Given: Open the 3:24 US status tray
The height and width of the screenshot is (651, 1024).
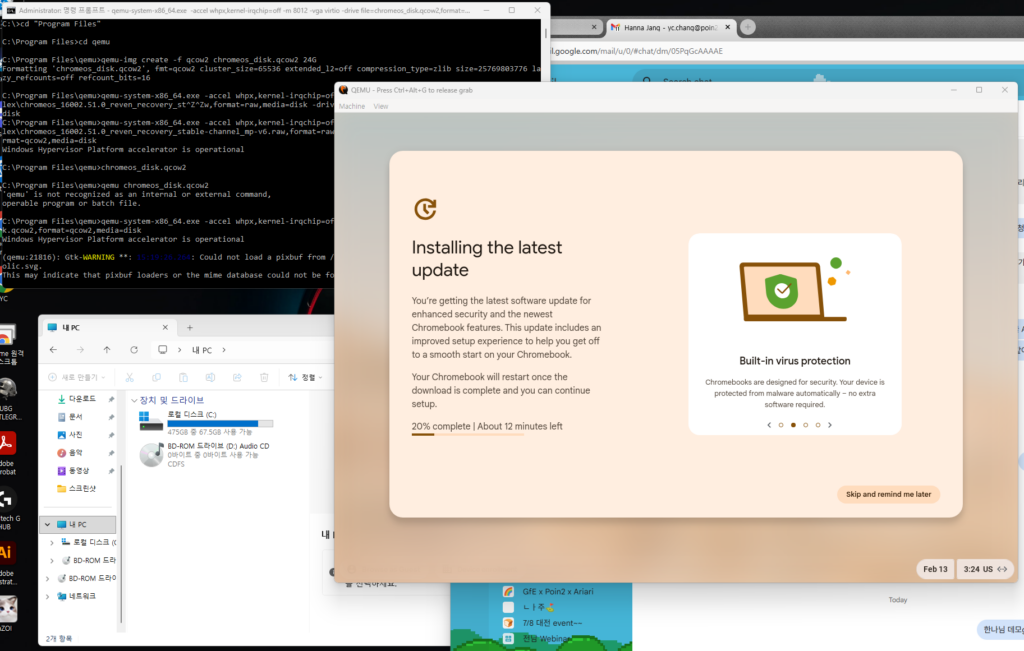Looking at the screenshot, I should [x=984, y=569].
